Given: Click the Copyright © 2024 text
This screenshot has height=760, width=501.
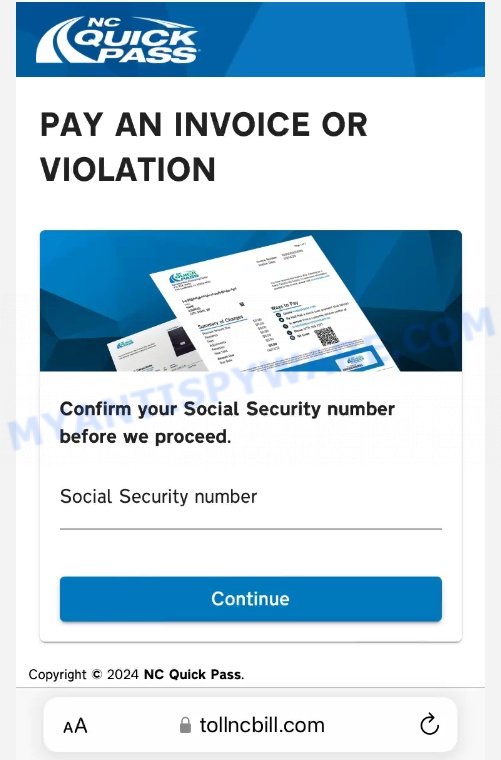Looking at the screenshot, I should 83,674.
